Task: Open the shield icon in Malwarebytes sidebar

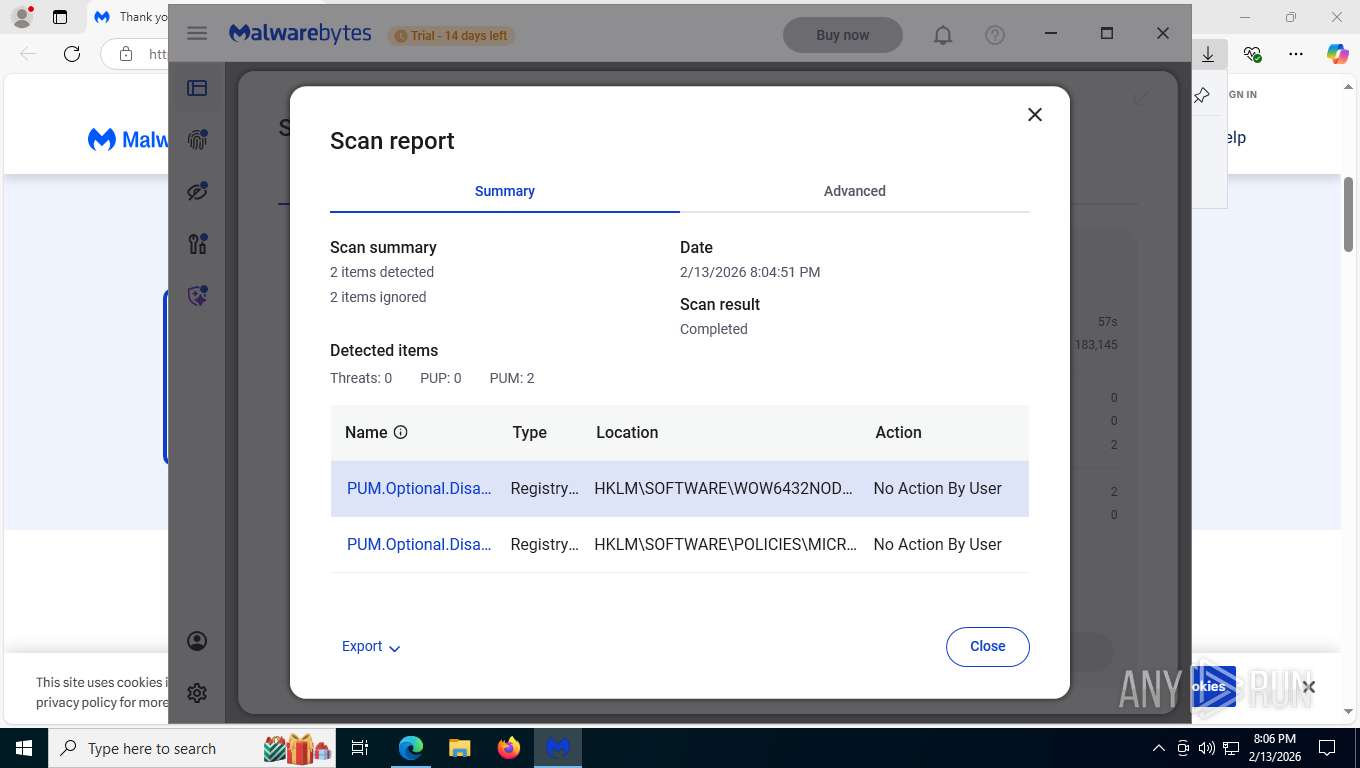Action: click(x=197, y=296)
